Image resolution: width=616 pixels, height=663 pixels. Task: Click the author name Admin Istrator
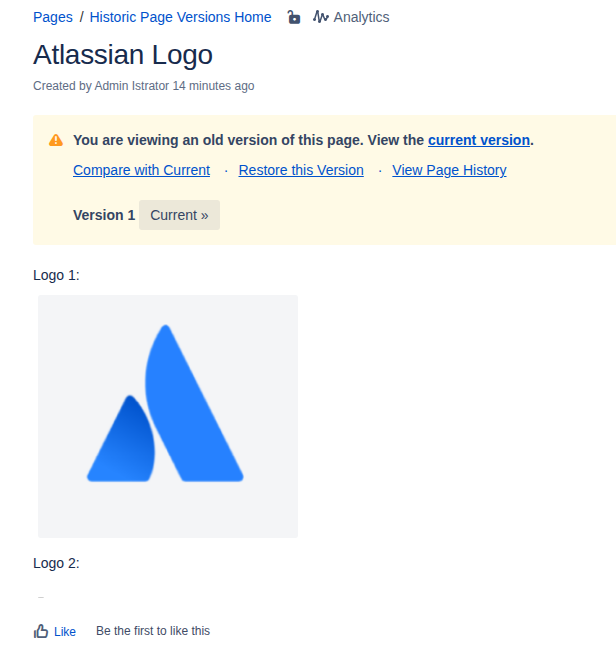tap(131, 86)
